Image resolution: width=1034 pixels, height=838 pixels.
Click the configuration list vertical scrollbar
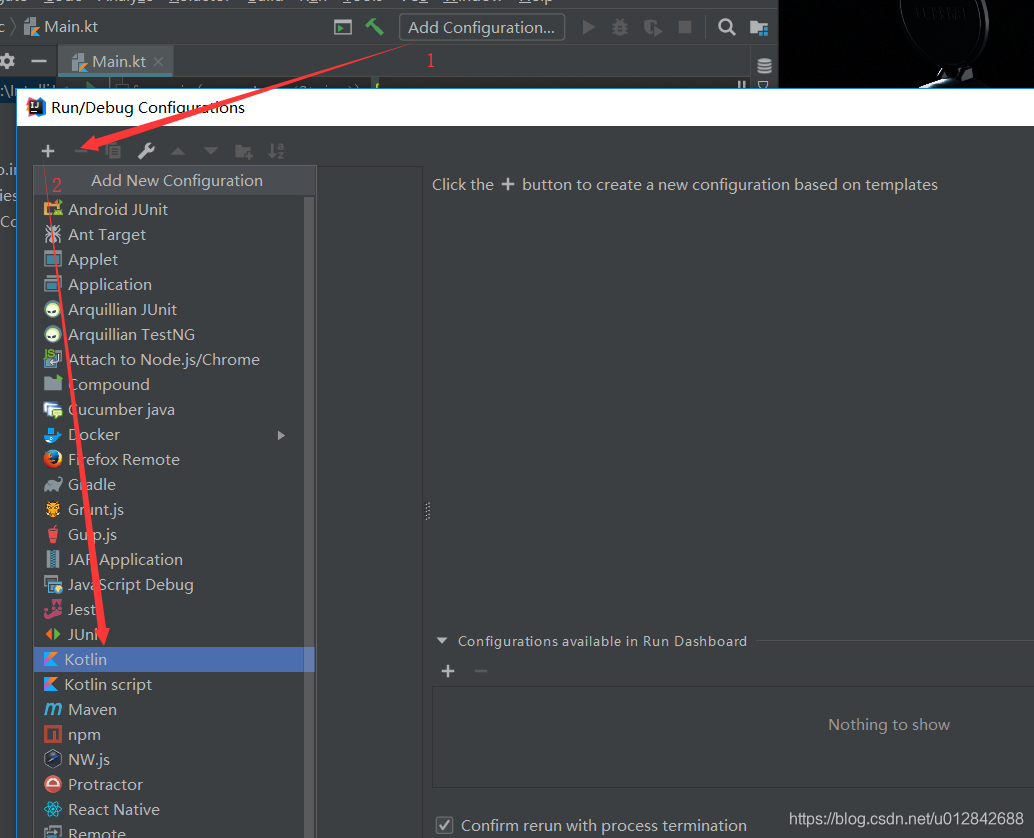309,517
